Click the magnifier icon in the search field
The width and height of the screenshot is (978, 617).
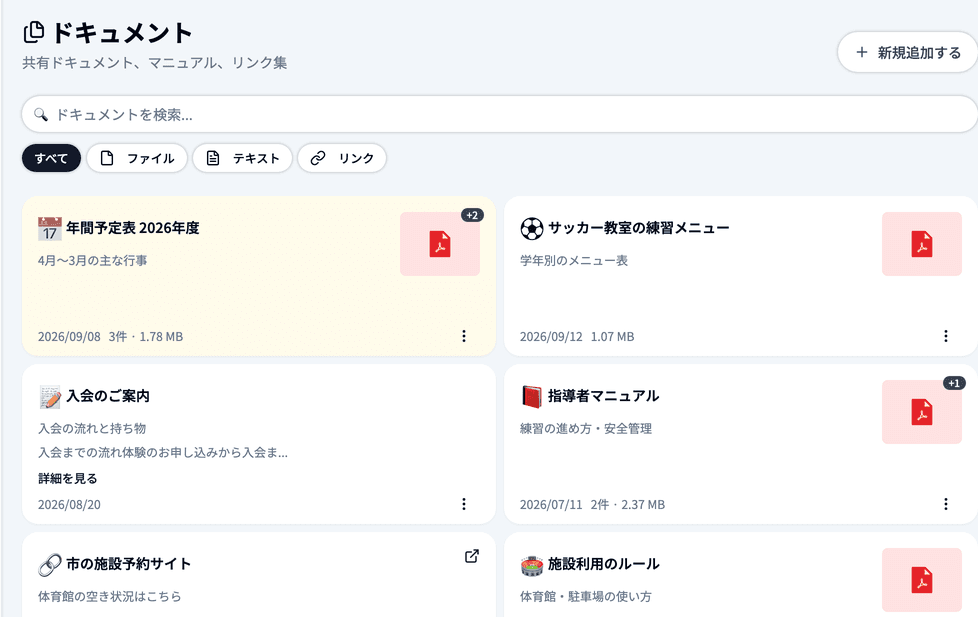[x=41, y=115]
